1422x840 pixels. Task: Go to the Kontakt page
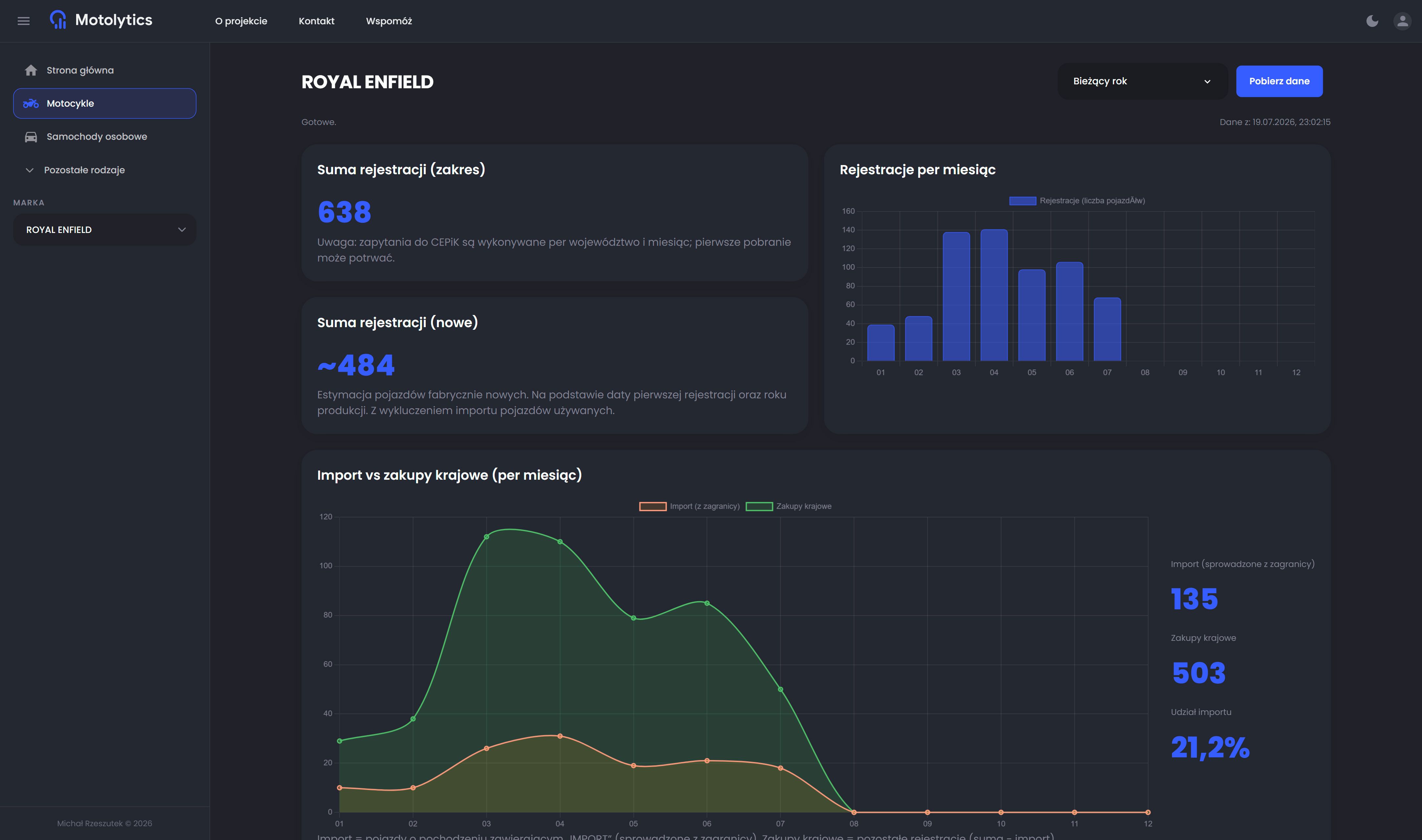tap(316, 21)
